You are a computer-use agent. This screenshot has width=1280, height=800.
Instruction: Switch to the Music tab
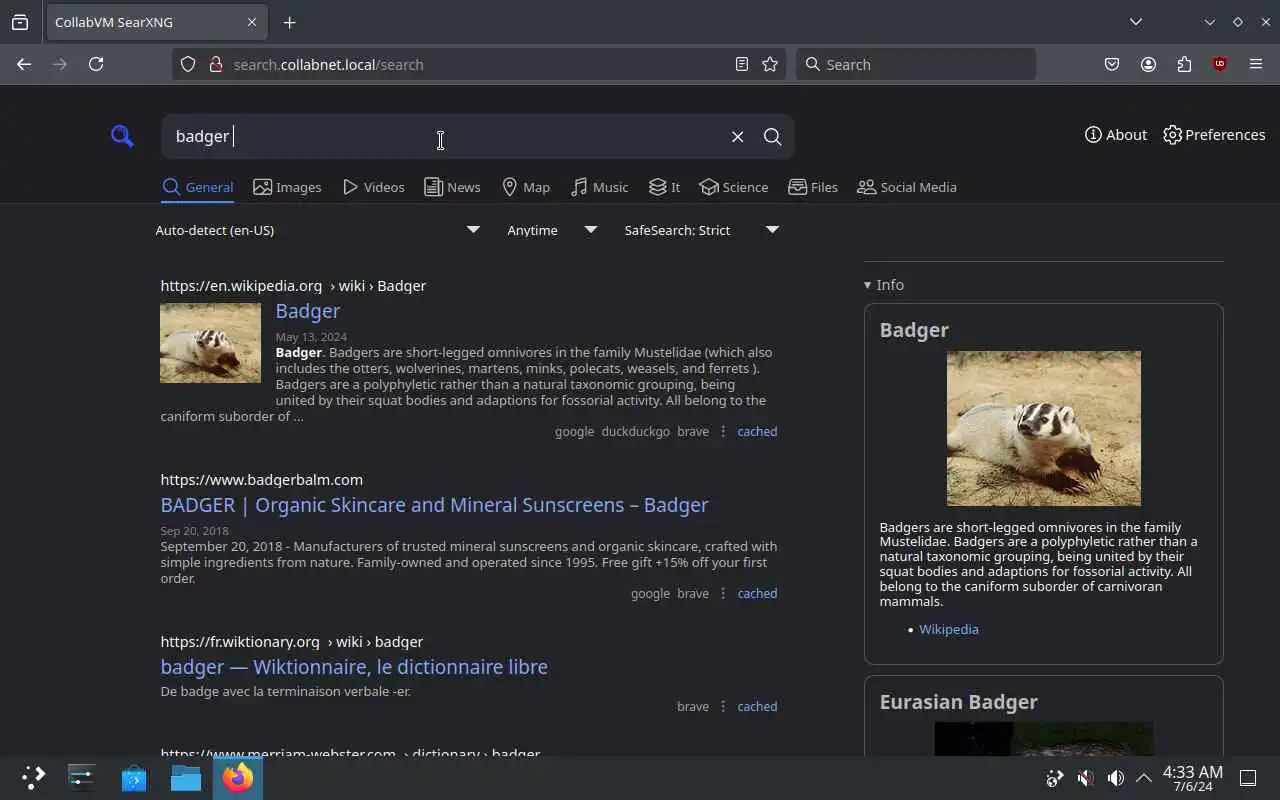coord(599,187)
